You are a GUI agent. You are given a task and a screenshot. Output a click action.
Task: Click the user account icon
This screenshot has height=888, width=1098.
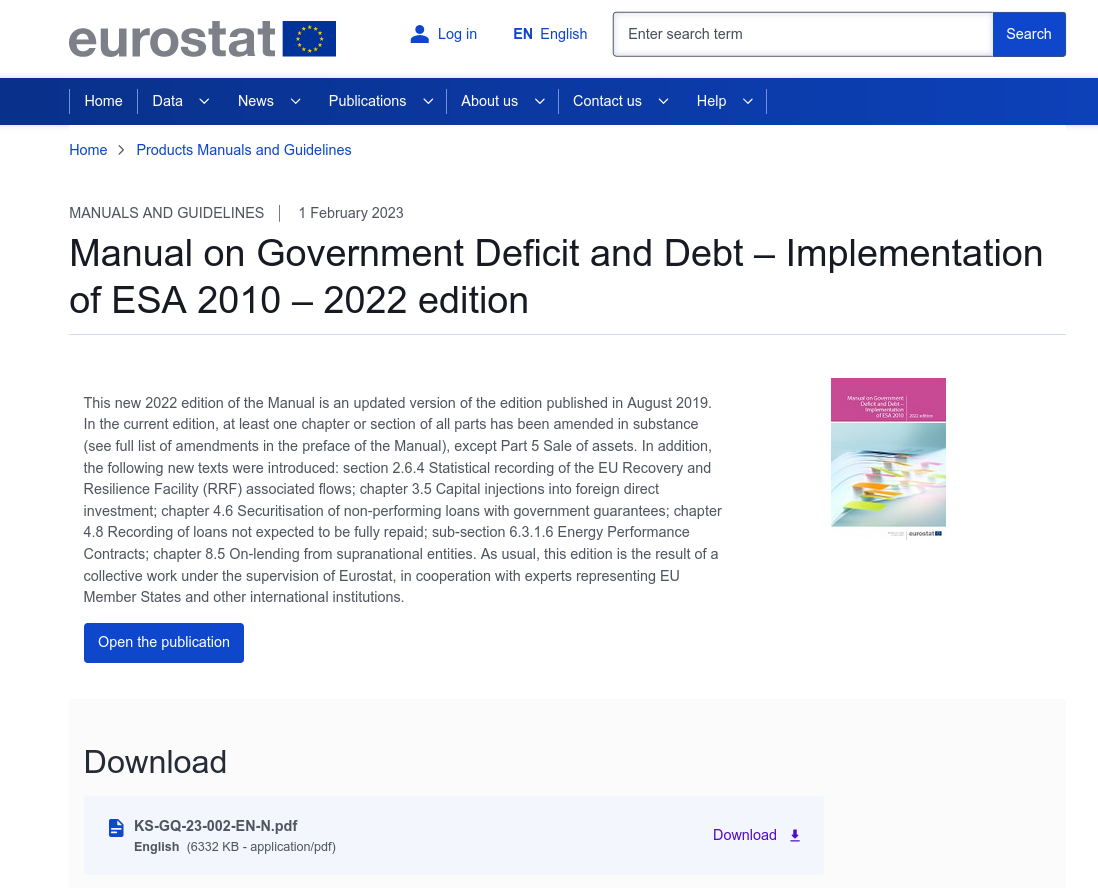[x=419, y=34]
